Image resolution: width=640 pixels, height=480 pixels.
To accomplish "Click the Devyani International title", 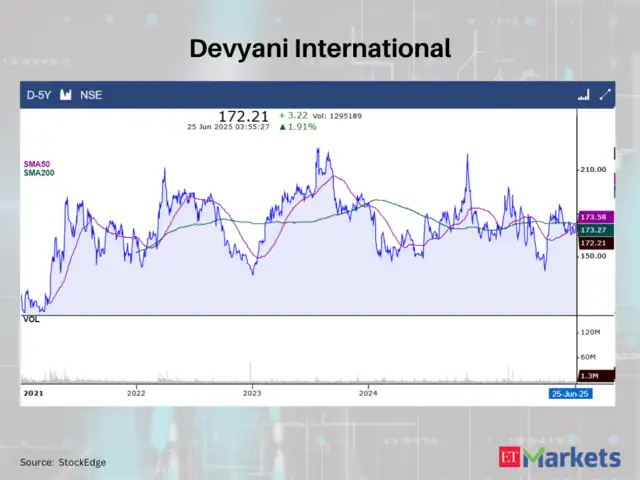I will tap(320, 48).
